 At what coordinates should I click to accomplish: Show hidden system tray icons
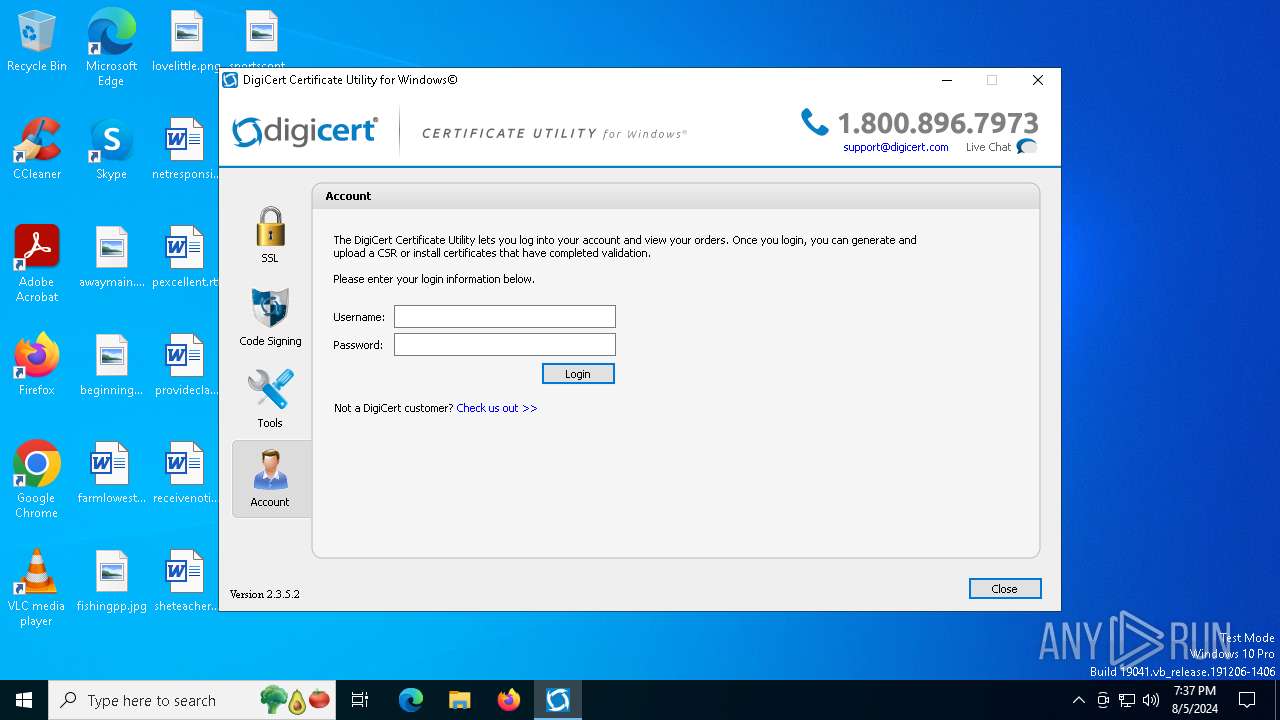point(1078,700)
